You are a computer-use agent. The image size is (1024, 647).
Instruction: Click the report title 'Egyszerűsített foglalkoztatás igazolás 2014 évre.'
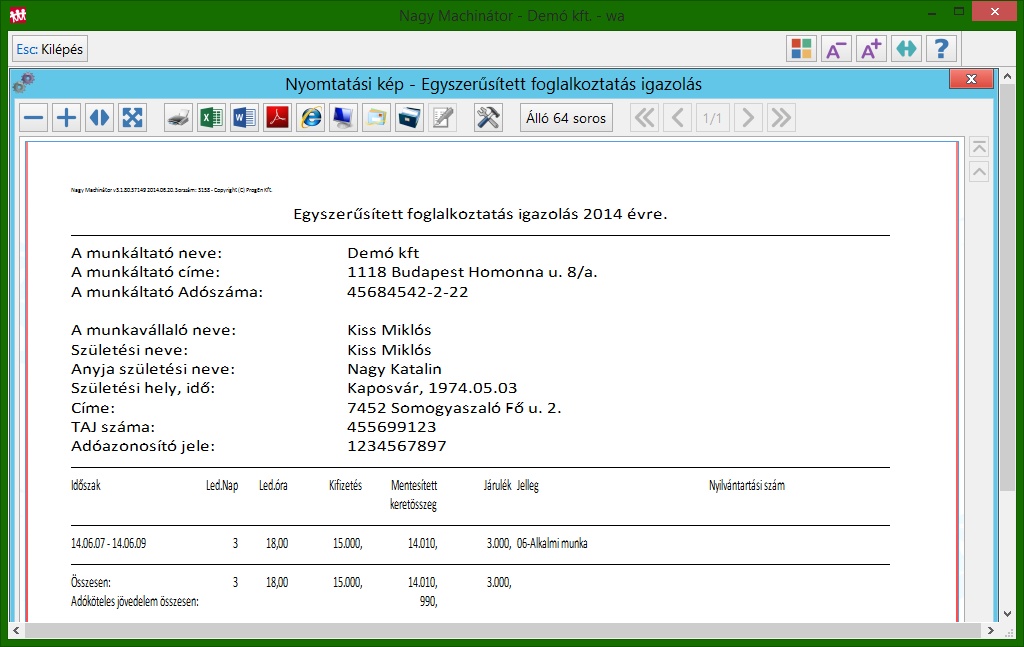click(x=480, y=214)
